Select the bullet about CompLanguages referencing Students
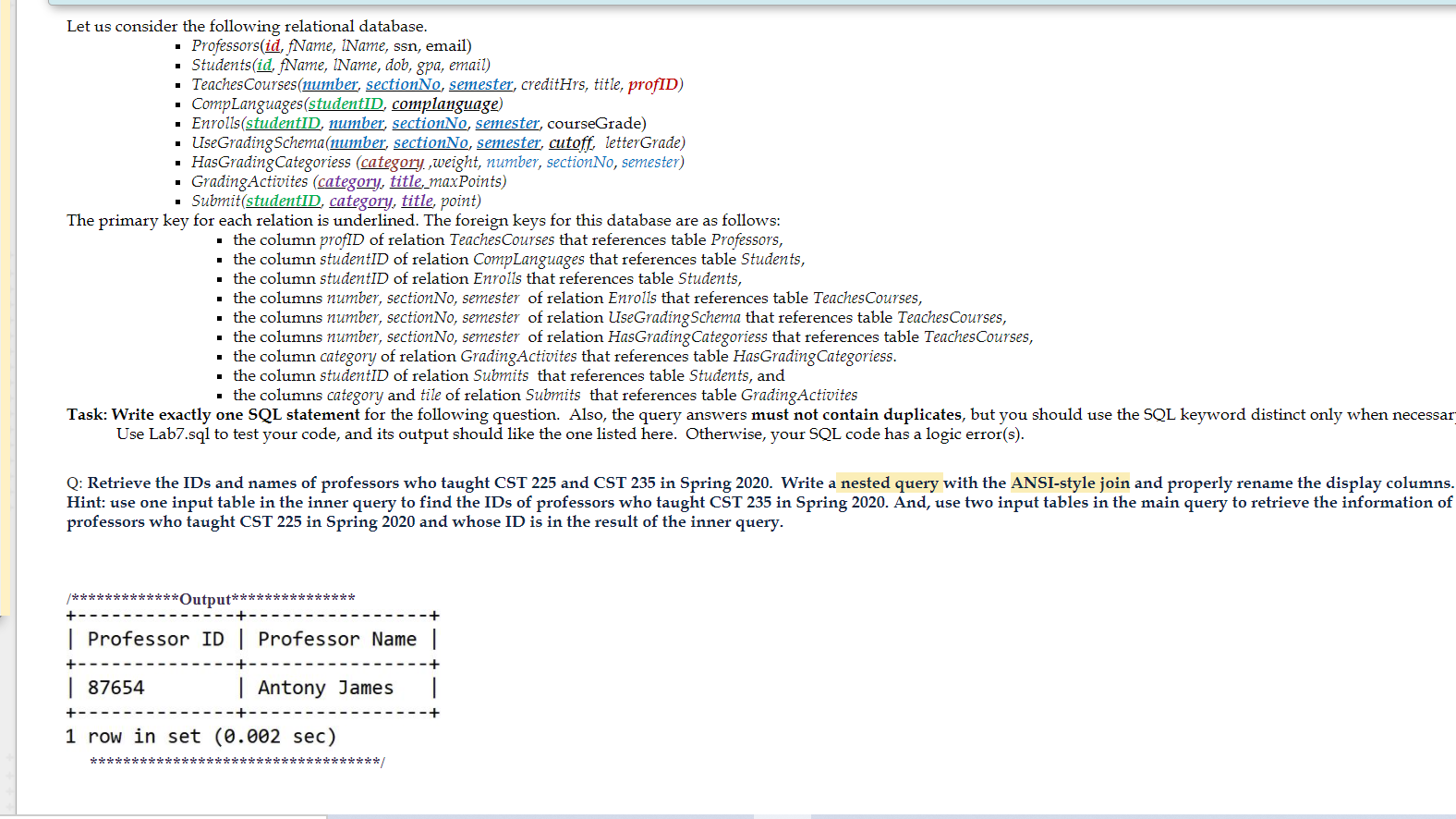 (519, 259)
